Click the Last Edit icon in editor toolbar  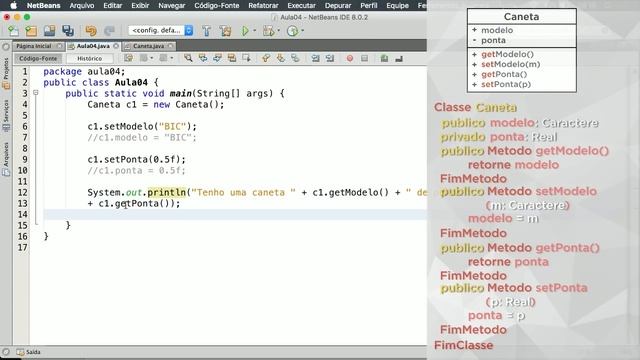coord(129,58)
